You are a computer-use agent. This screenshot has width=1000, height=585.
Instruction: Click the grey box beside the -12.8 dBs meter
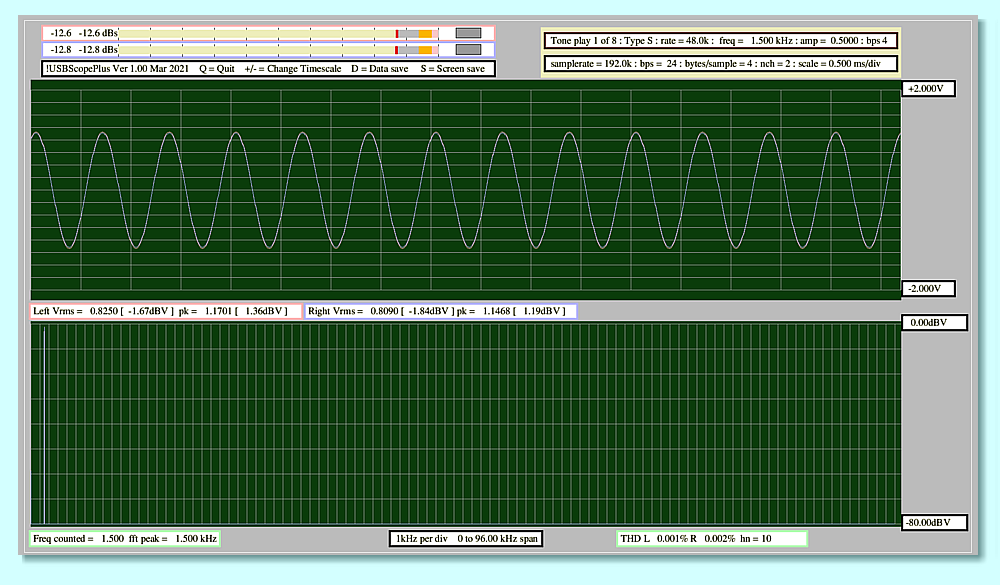(x=468, y=50)
